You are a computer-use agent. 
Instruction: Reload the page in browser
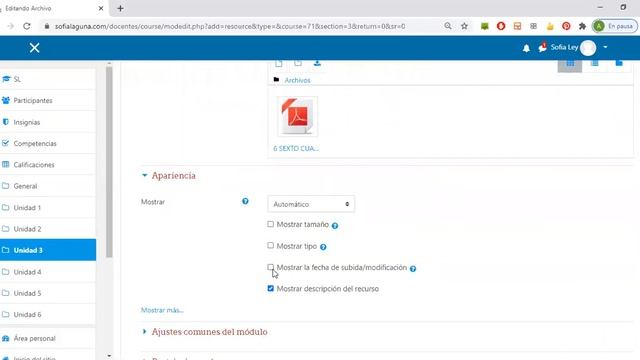tap(27, 26)
